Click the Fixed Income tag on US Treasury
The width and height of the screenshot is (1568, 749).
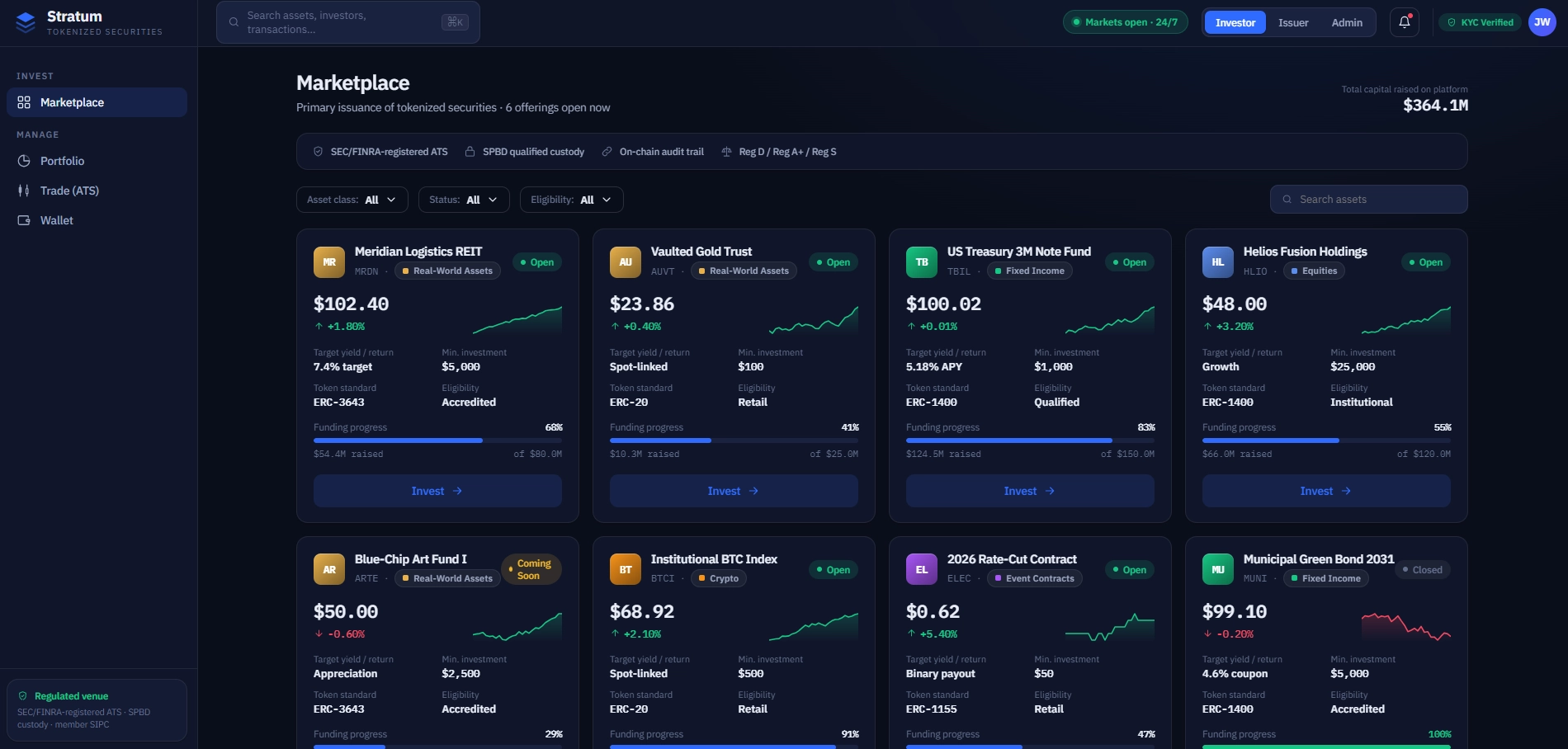[1029, 271]
